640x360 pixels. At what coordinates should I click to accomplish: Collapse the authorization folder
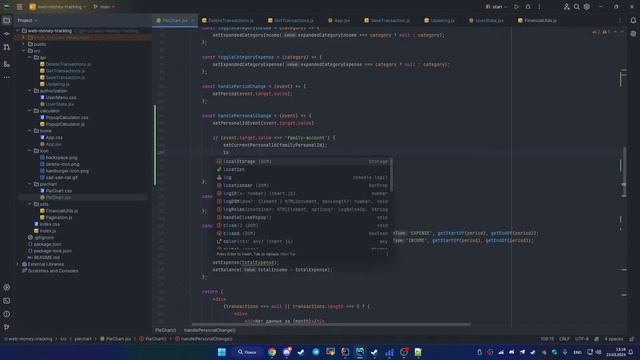(30, 91)
